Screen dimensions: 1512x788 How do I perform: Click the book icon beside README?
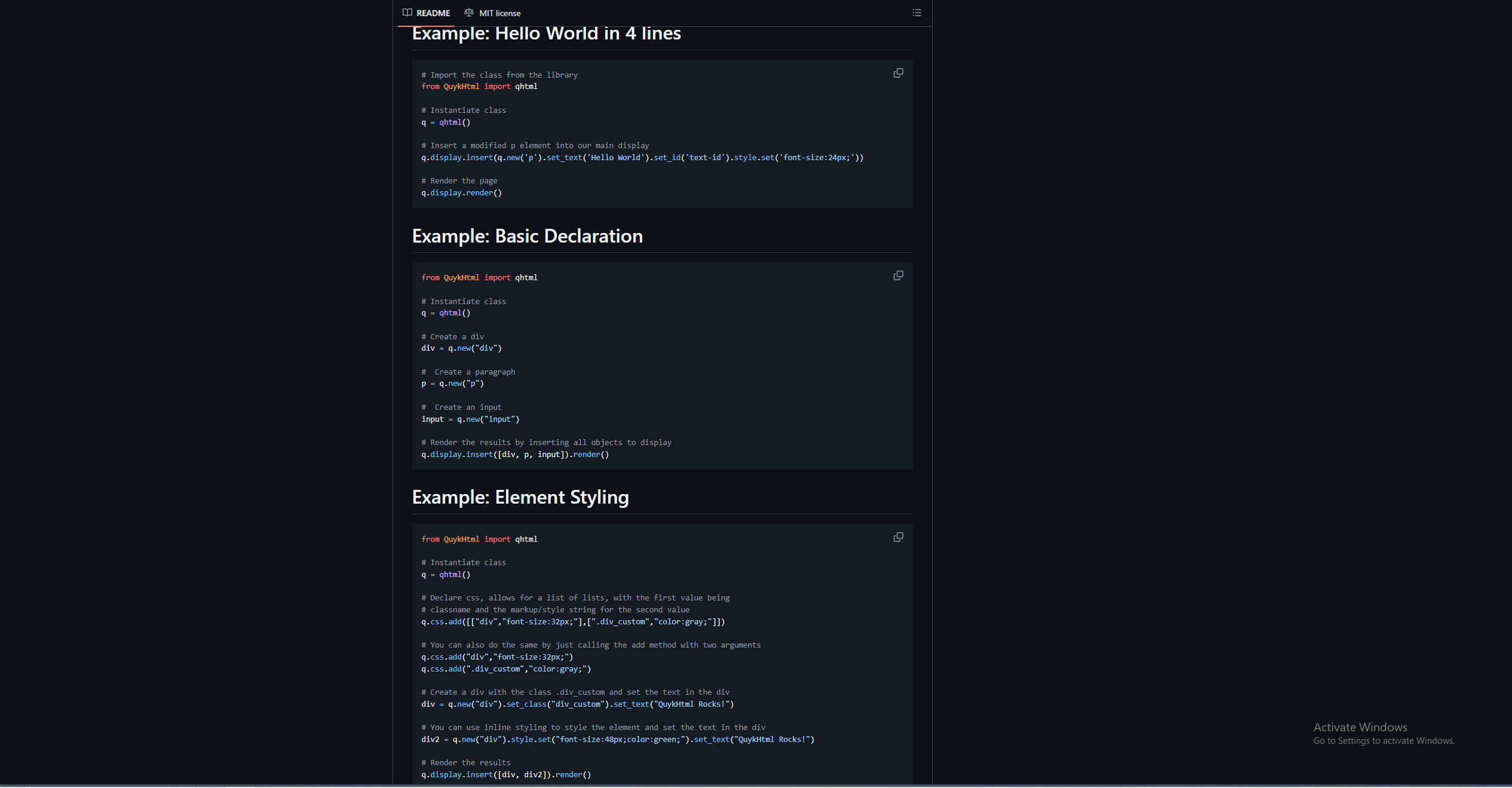407,13
